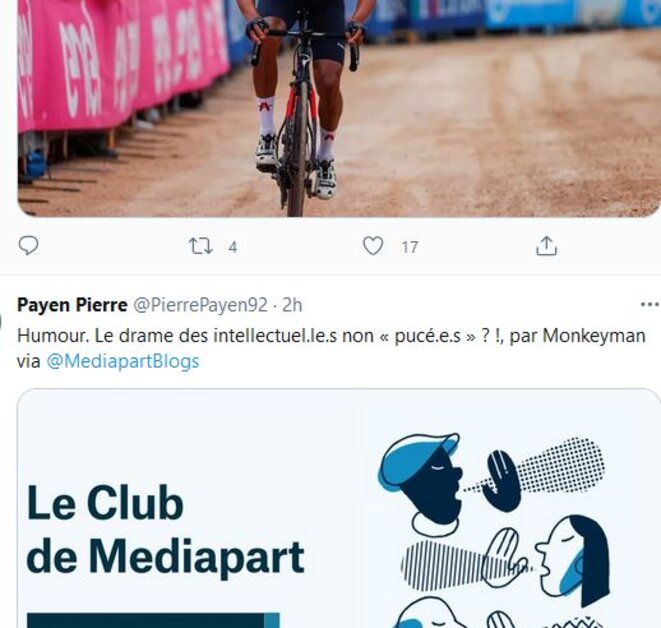The height and width of the screenshot is (628, 661).
Task: Click the retweet count of 4
Action: (233, 247)
